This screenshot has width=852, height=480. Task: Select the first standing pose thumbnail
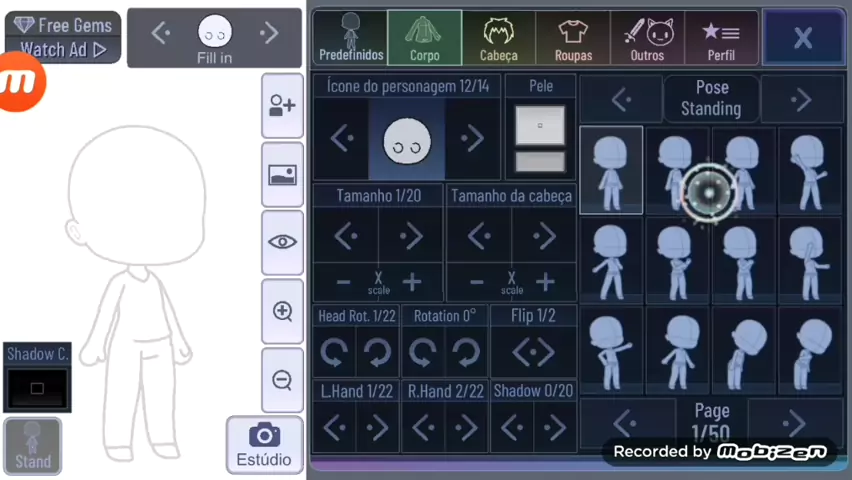(x=611, y=169)
